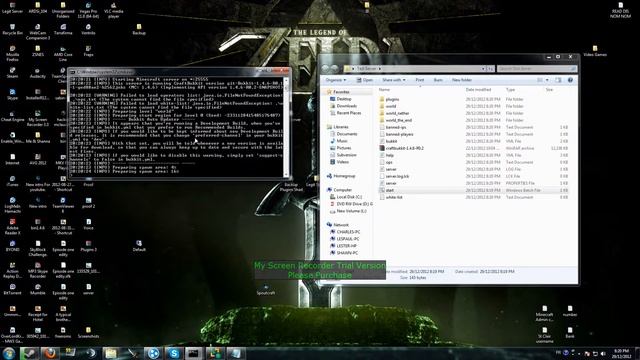Open the Screenshots folder on desktop
Viewport: 640px width, 360px height.
tap(88, 332)
